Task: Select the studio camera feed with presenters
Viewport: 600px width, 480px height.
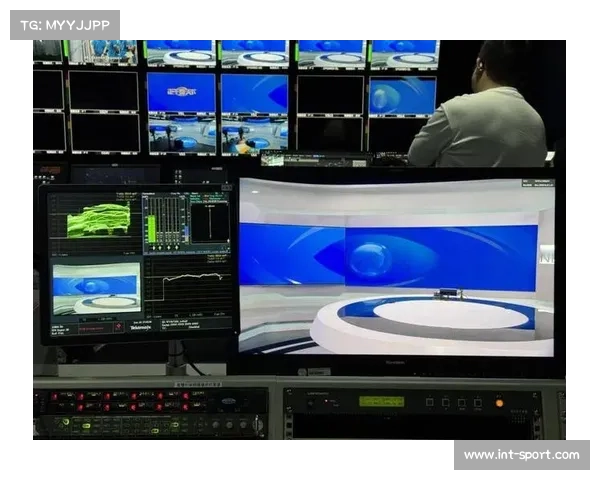Action: point(182,136)
